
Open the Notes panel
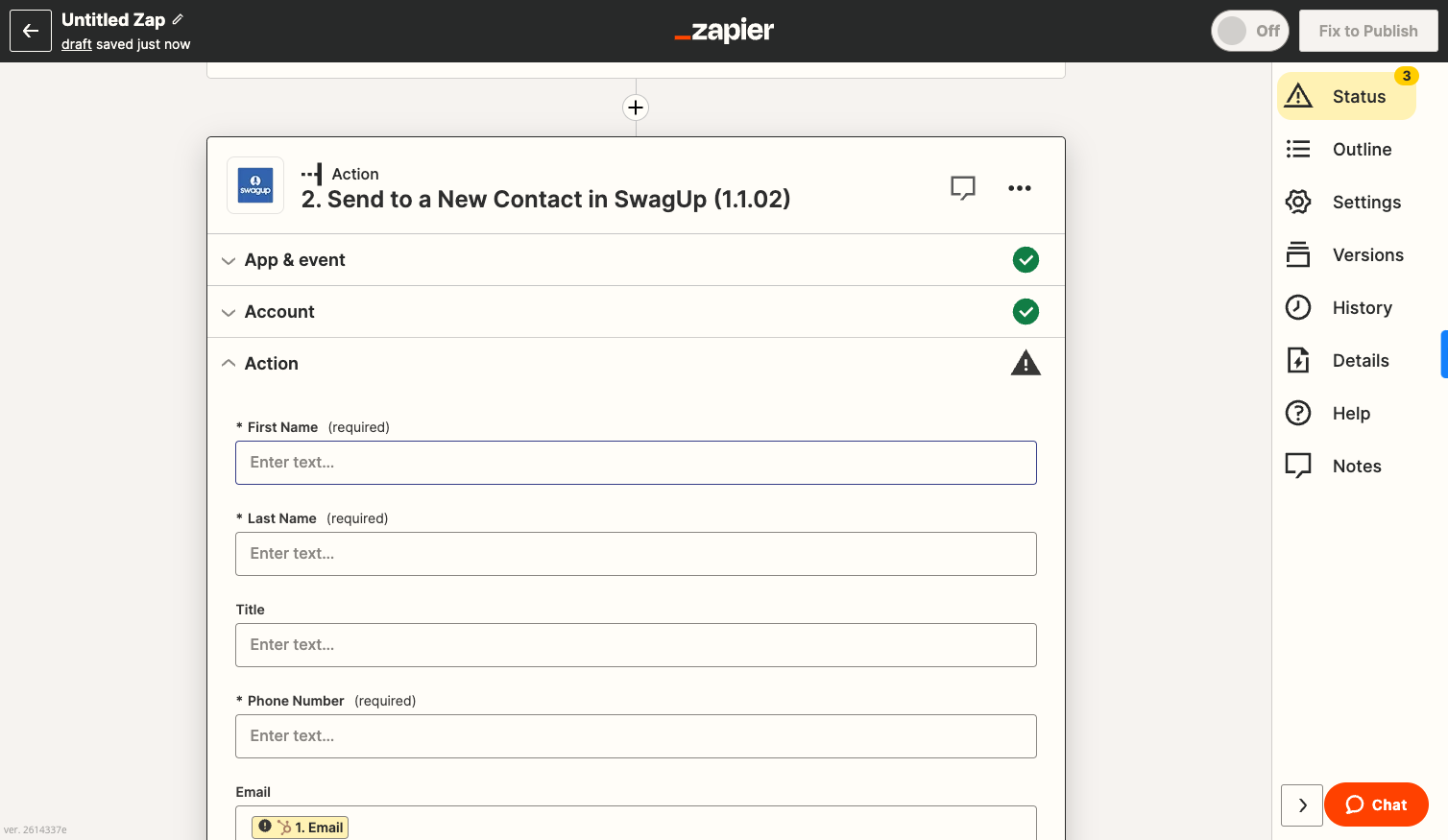(1346, 466)
